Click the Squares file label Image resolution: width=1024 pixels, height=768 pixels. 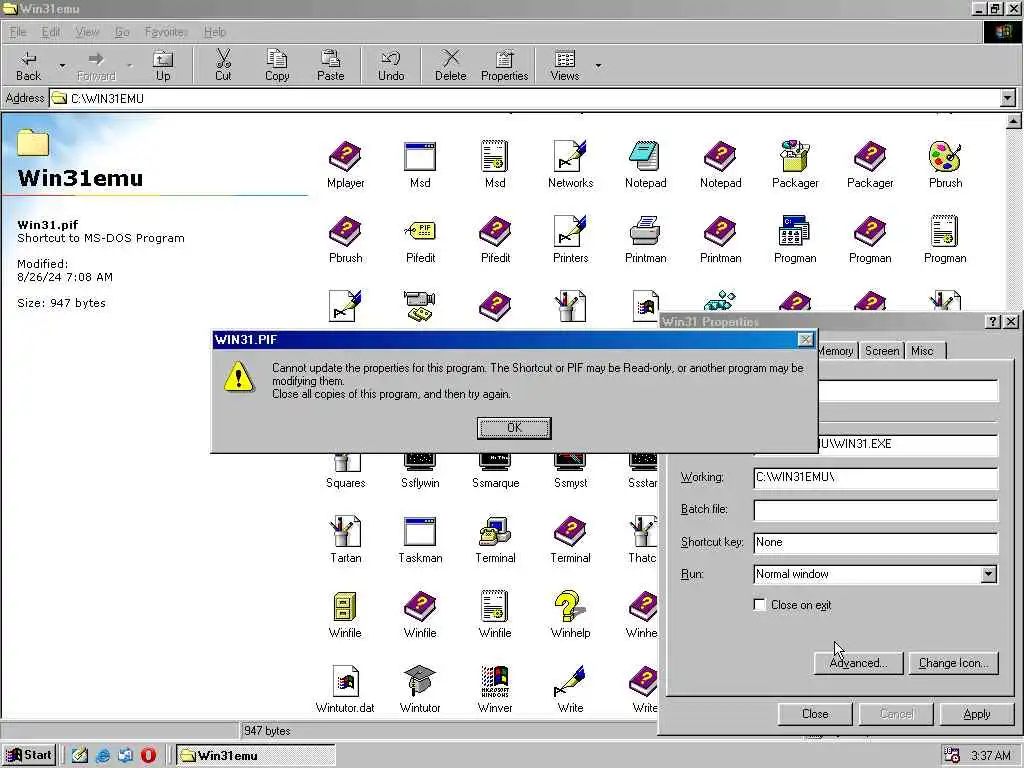(x=345, y=483)
